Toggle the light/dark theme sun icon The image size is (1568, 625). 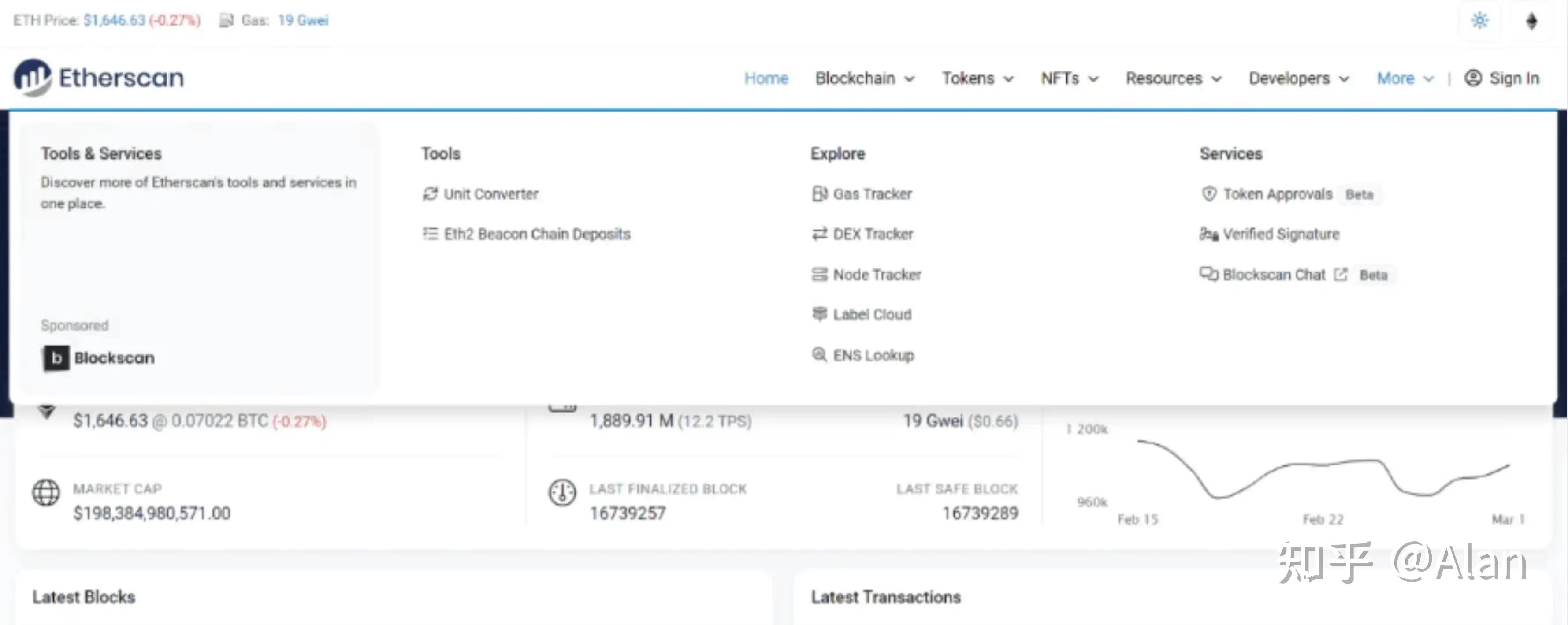(1480, 21)
